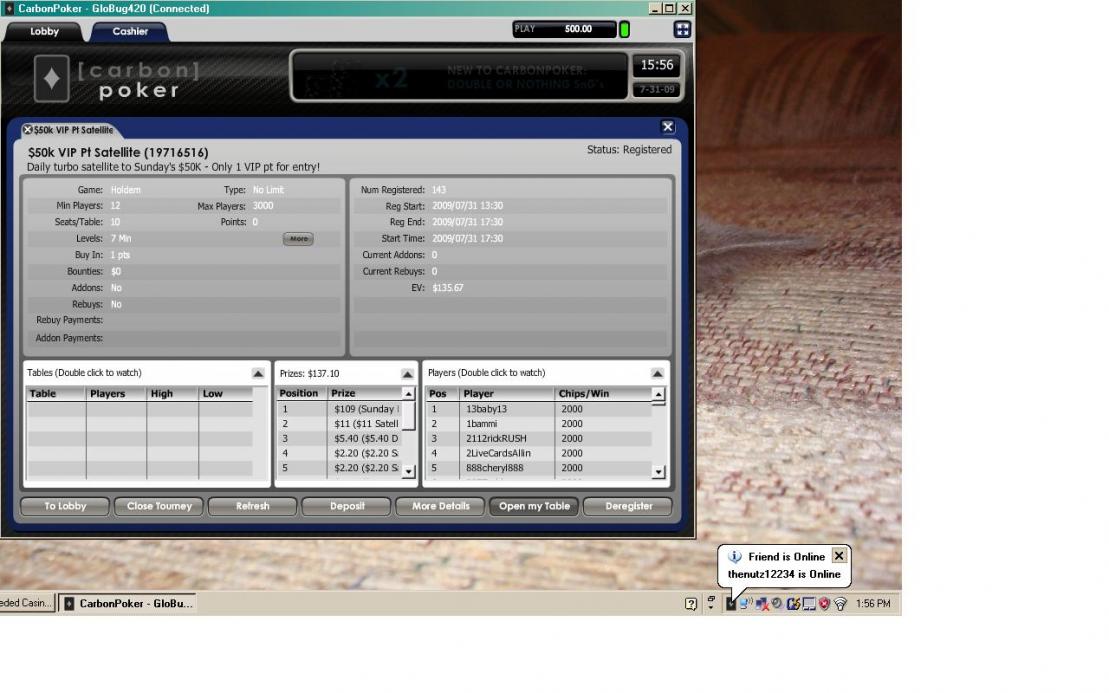Click the Position column header in Prizes

click(302, 393)
